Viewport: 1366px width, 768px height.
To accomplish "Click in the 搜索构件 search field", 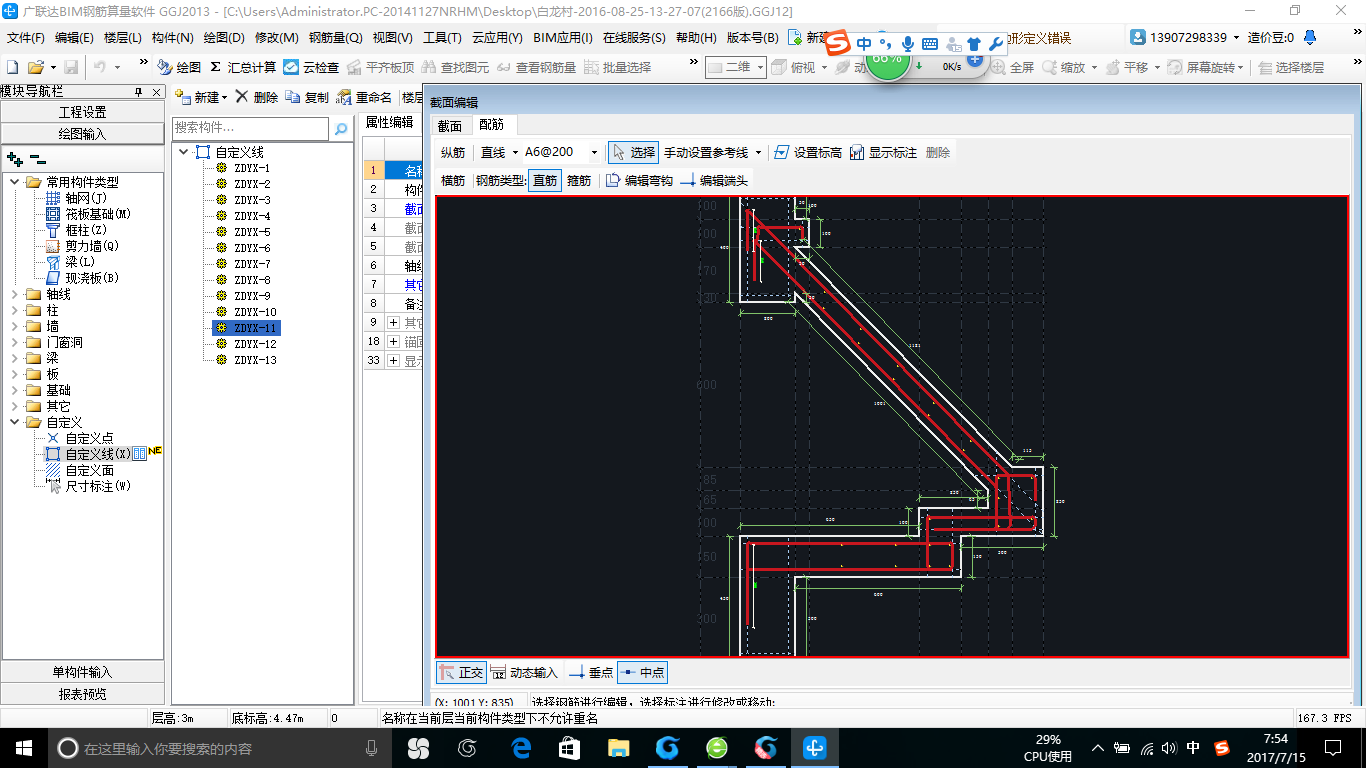I will tap(250, 128).
